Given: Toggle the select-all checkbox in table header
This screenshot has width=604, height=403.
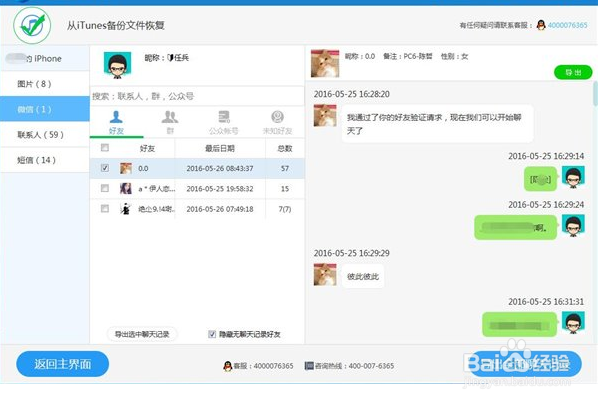Looking at the screenshot, I should click(105, 148).
